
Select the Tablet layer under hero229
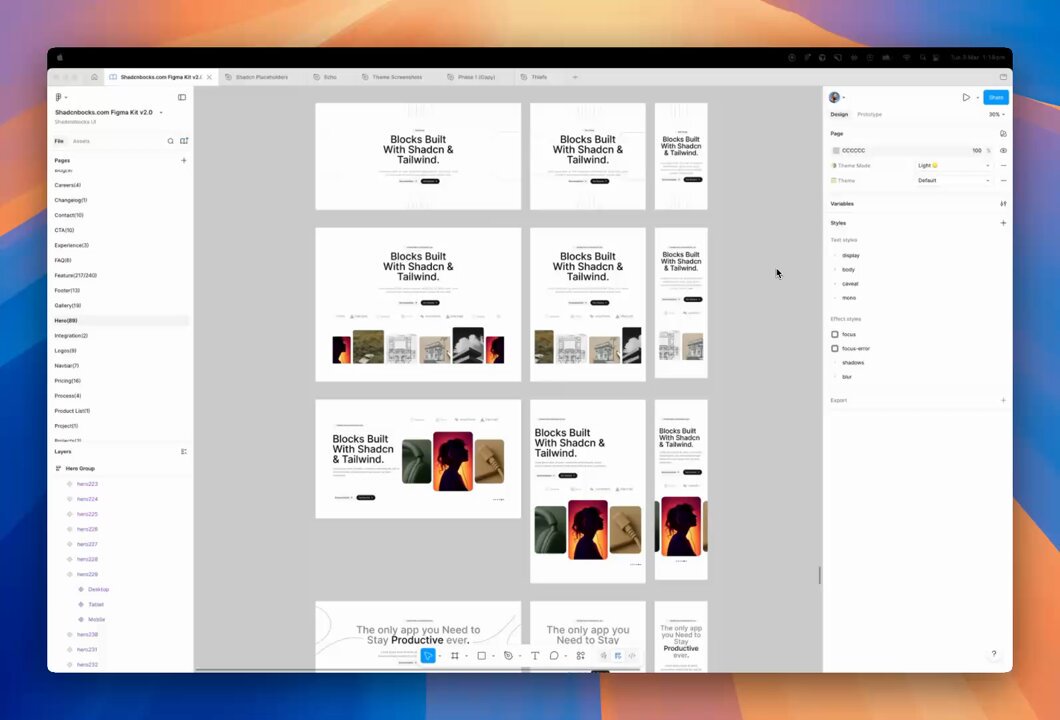coord(96,604)
